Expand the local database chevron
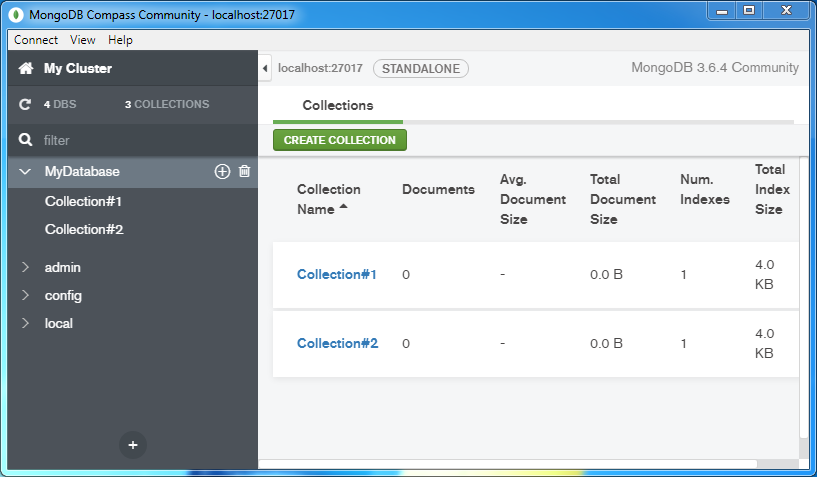Screen dimensions: 817x477 (x=25, y=323)
